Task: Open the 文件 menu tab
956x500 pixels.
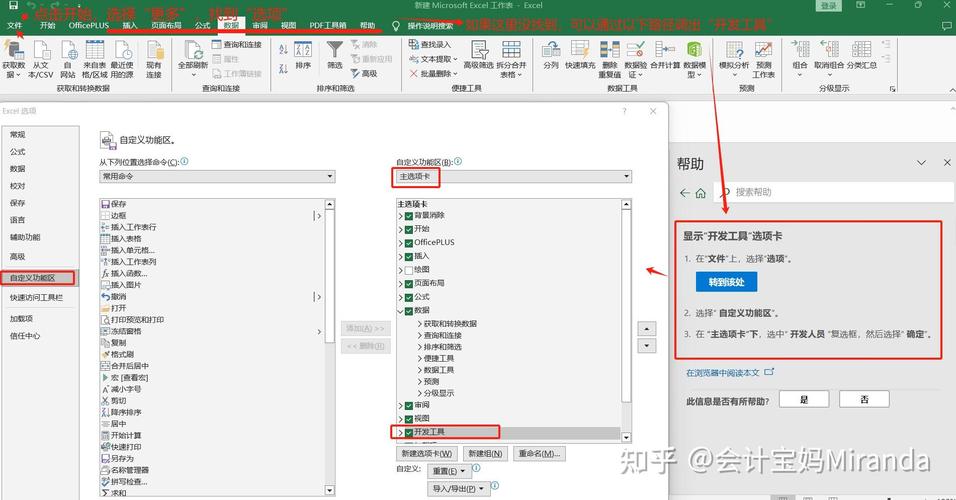Action: (x=15, y=26)
